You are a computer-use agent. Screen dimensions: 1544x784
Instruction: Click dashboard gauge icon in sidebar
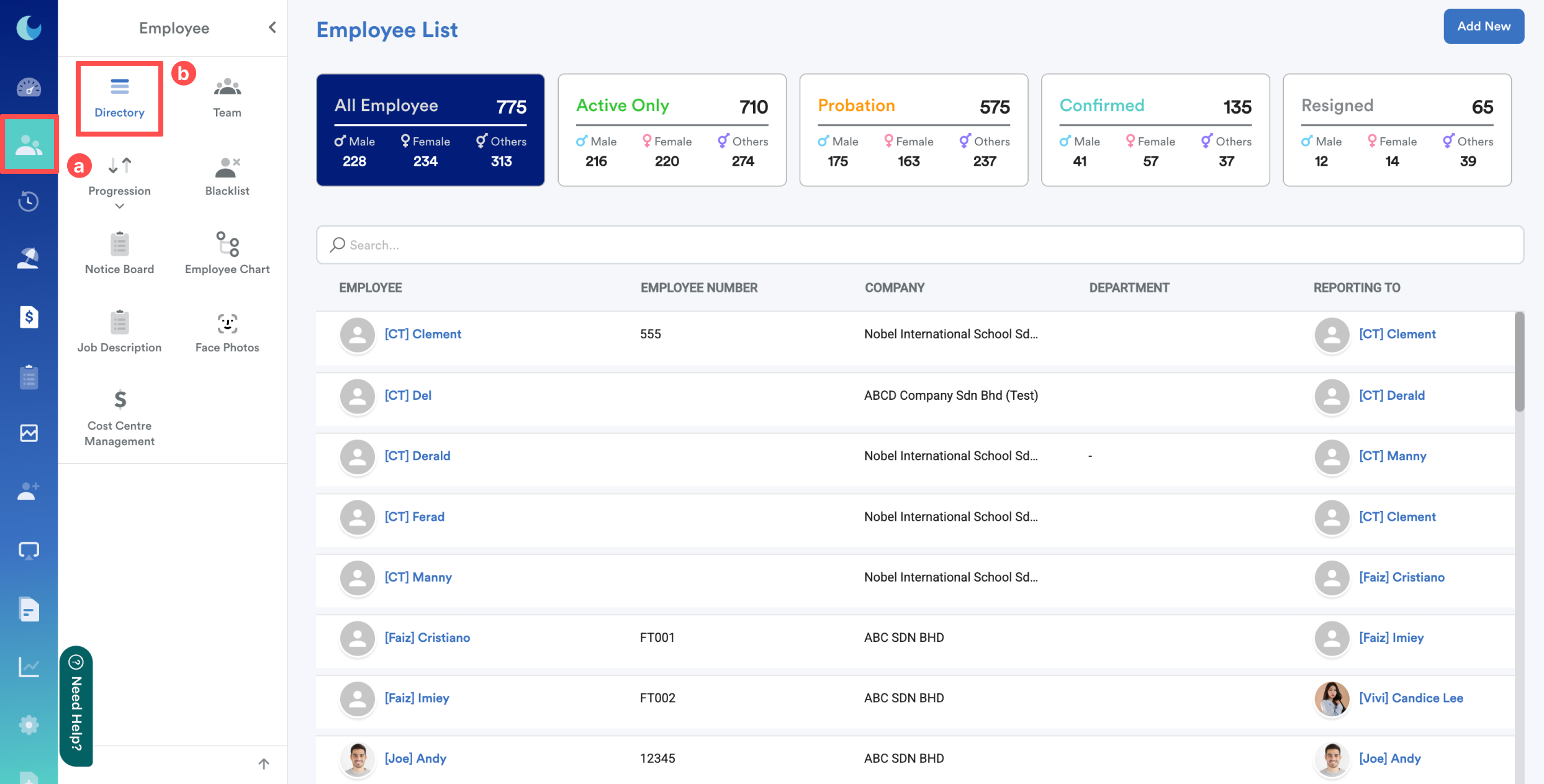pos(29,88)
